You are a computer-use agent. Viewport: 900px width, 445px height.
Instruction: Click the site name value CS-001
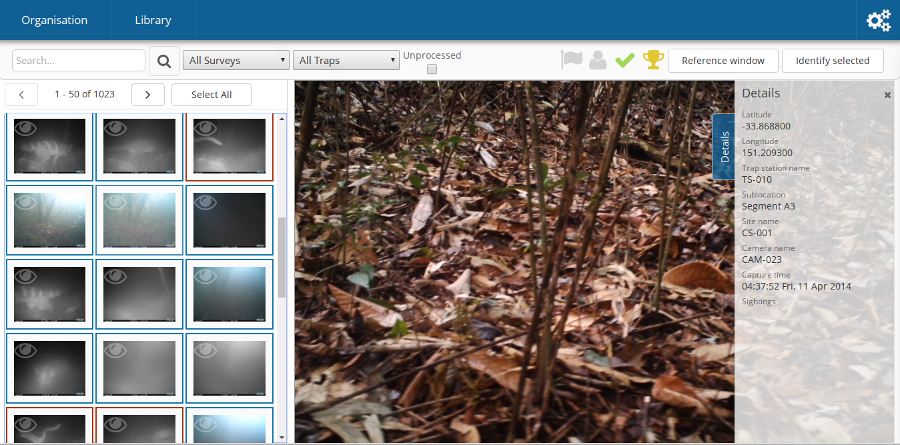(x=757, y=233)
